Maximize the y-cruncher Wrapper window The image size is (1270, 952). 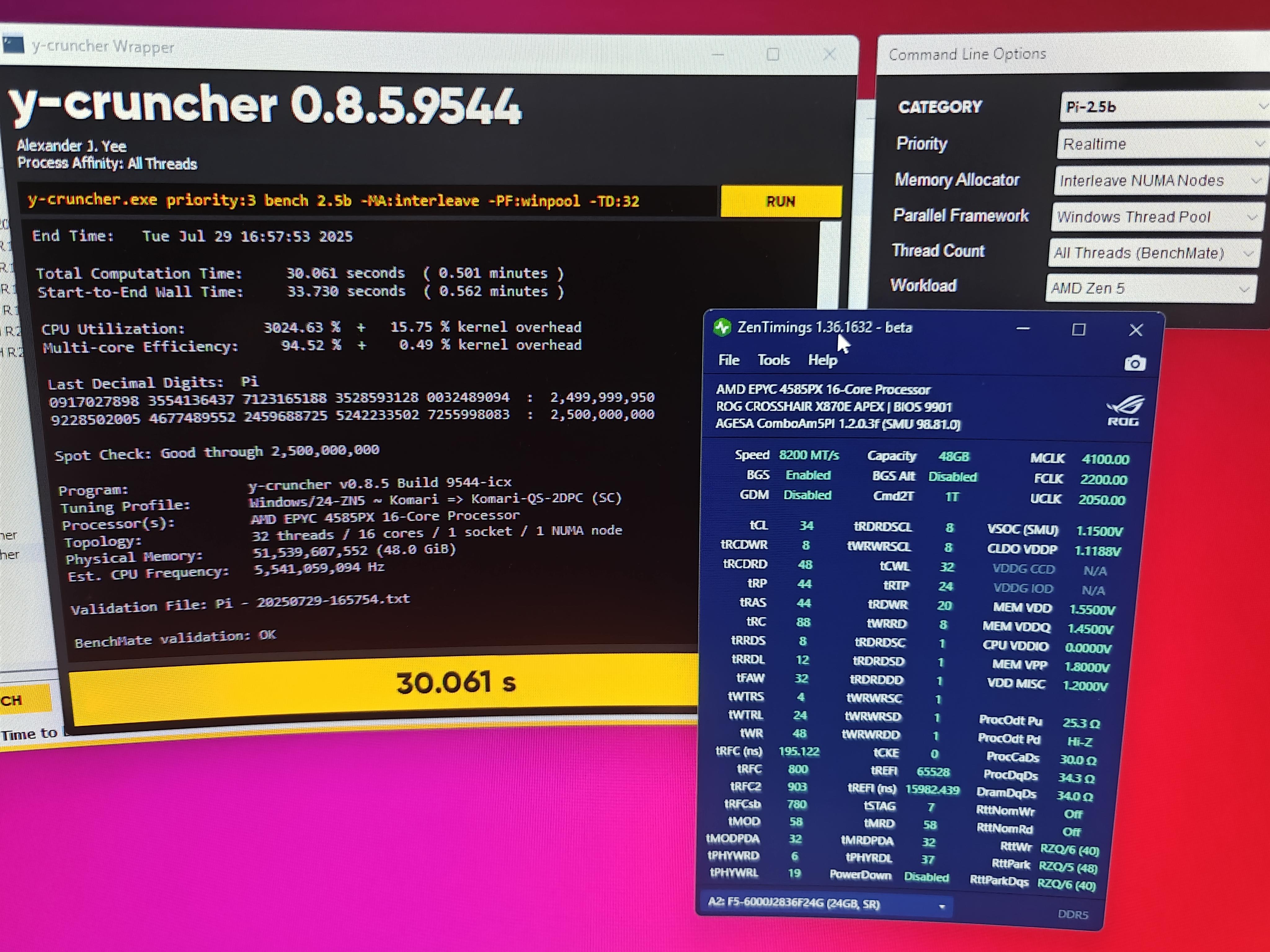[x=773, y=55]
